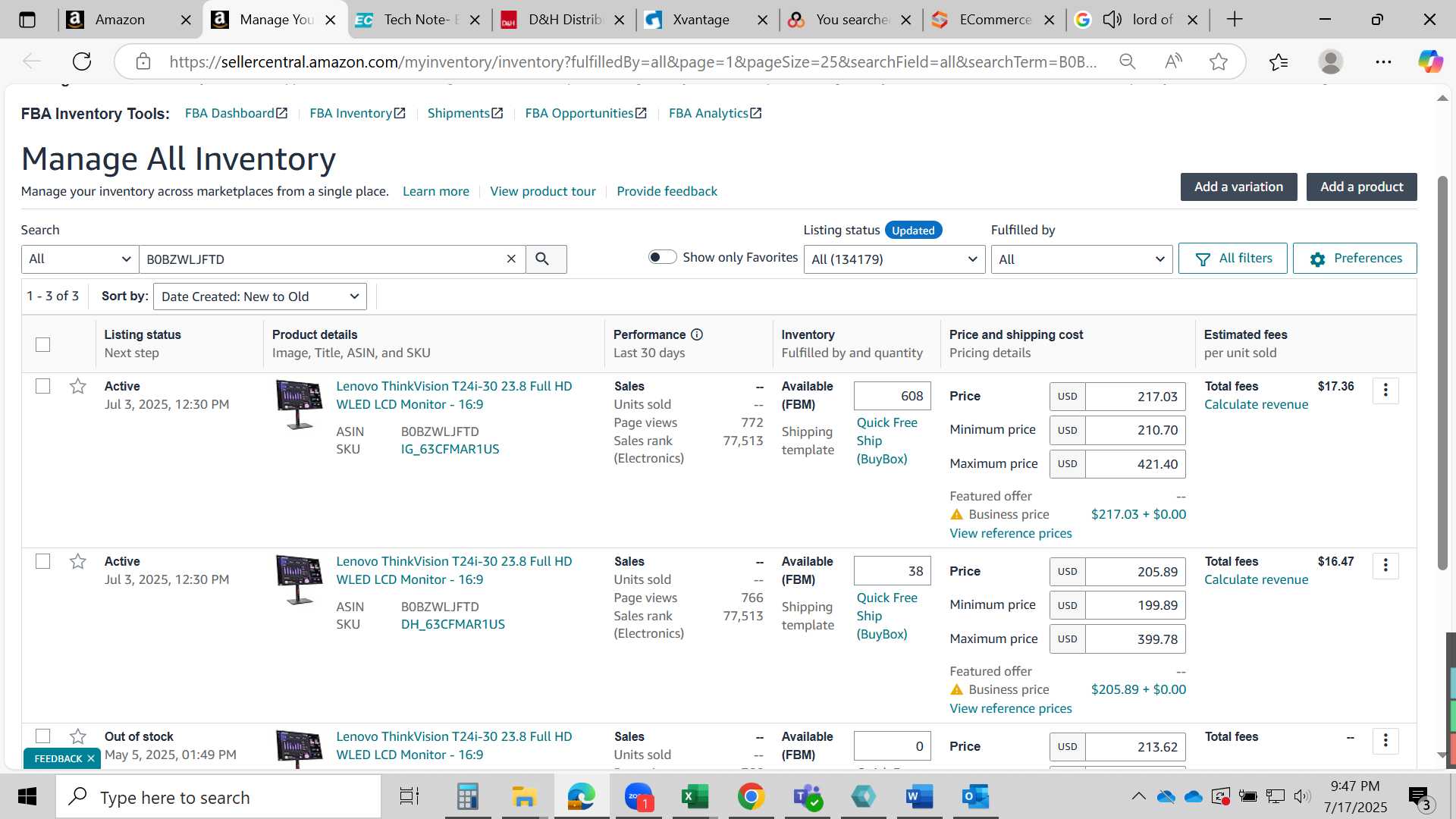
Task: Click View product tour link
Action: tap(543, 191)
